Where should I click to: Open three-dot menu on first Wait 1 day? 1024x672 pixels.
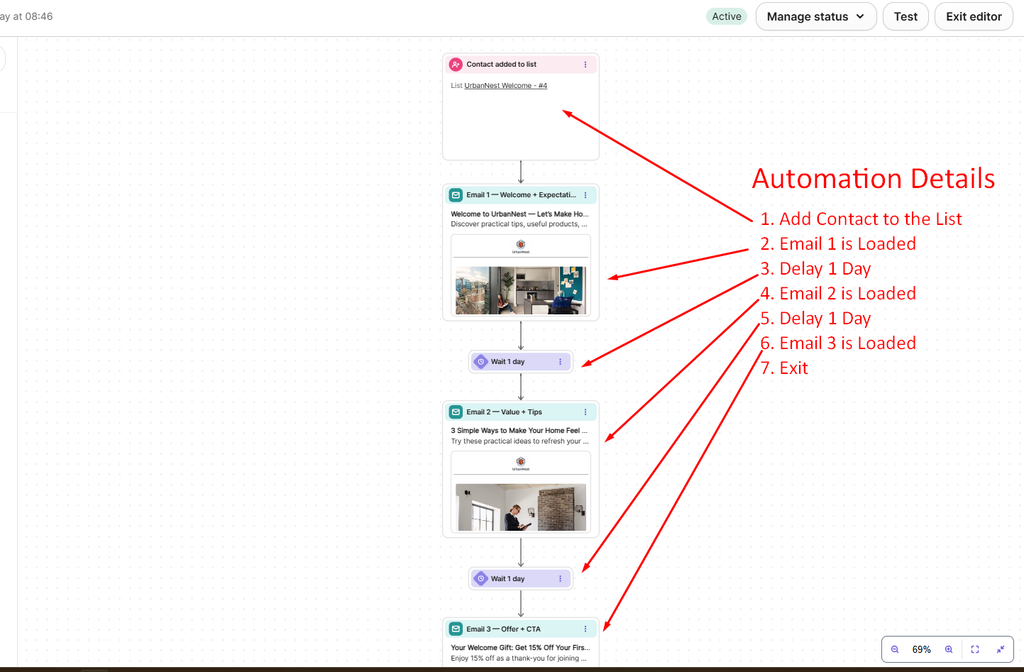[x=560, y=361]
